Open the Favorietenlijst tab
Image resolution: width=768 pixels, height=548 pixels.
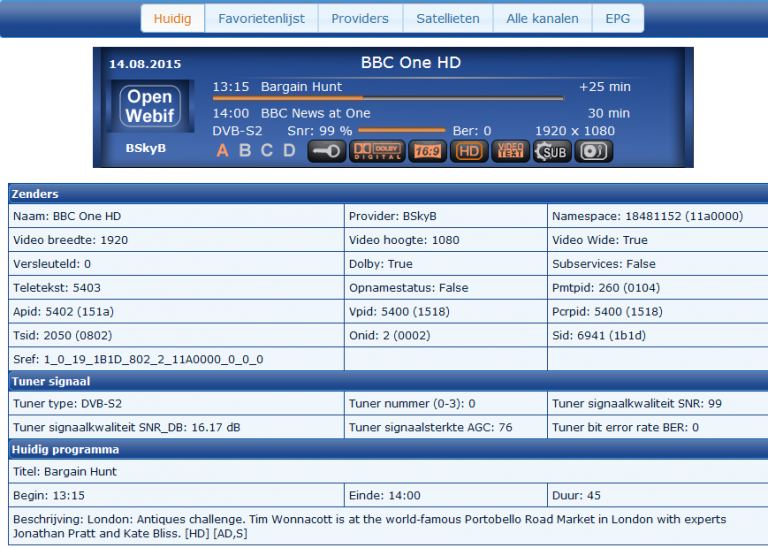262,18
